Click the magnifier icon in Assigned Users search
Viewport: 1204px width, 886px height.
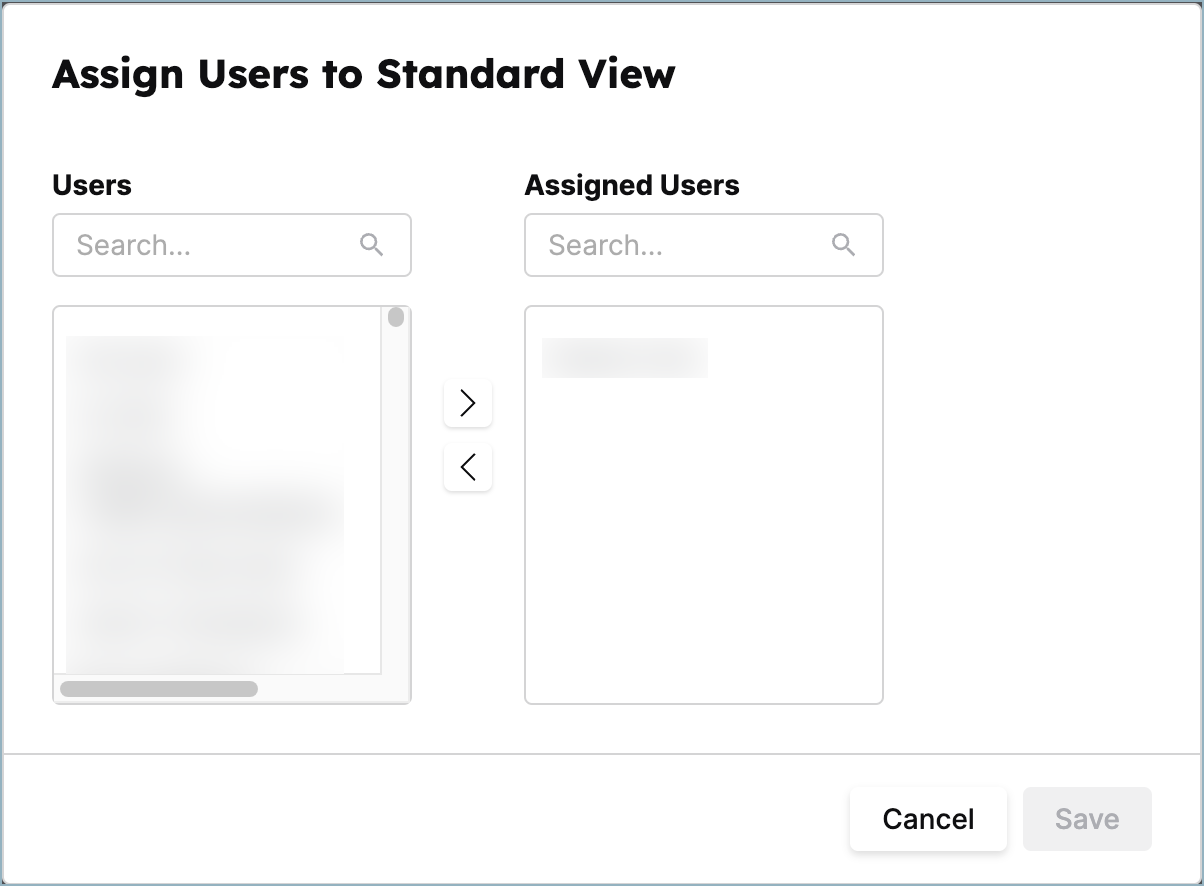tap(843, 245)
